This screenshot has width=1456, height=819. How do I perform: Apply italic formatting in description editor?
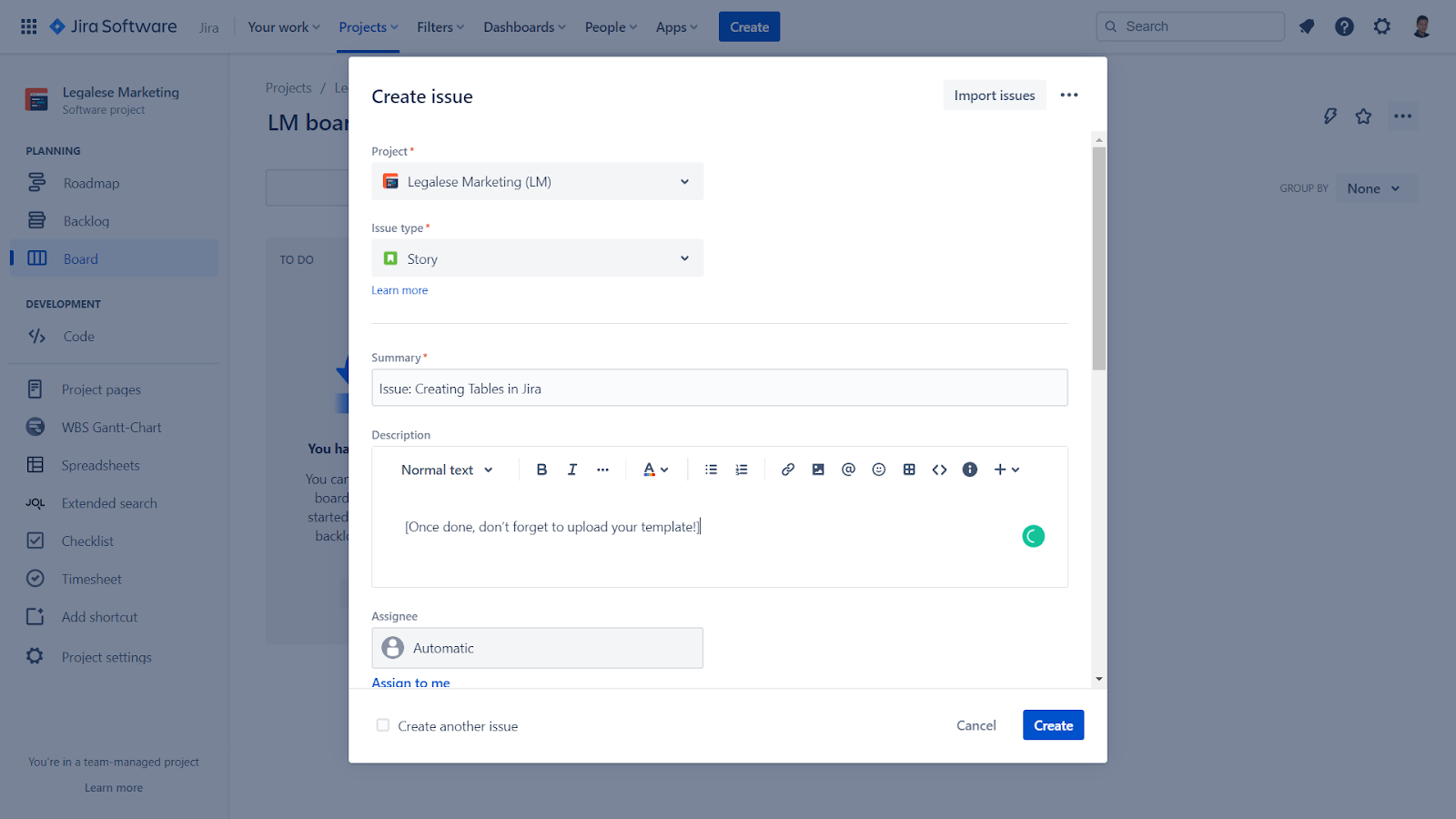click(x=572, y=470)
